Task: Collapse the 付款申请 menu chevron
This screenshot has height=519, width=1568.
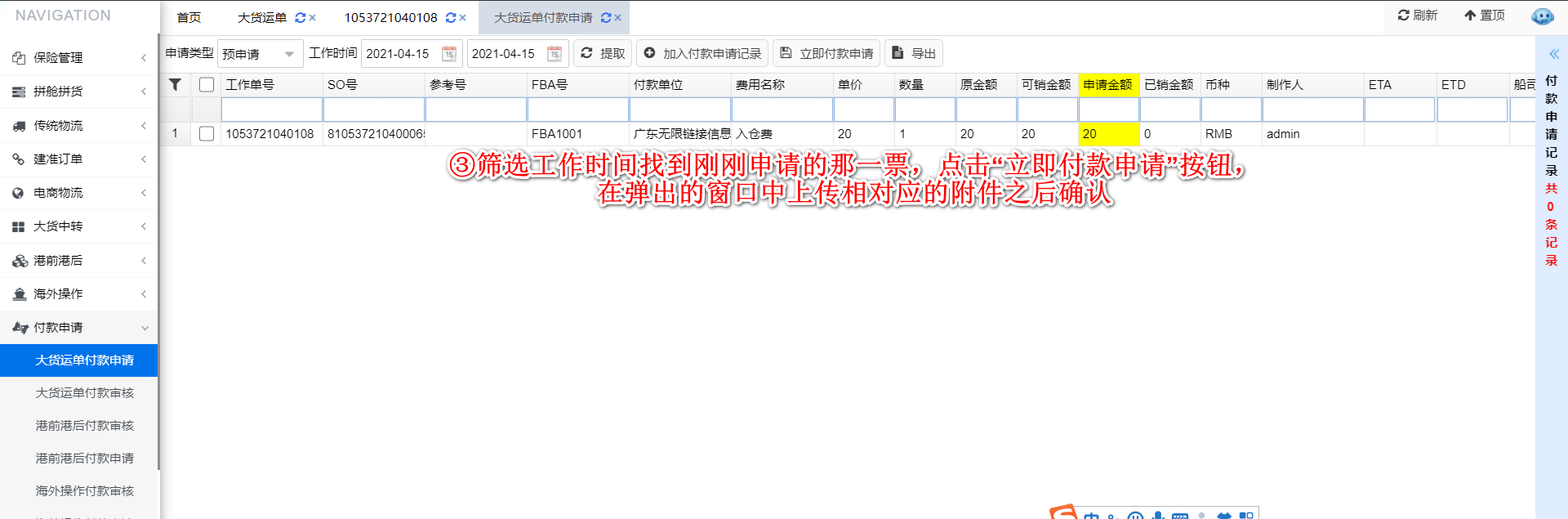Action: click(x=145, y=328)
